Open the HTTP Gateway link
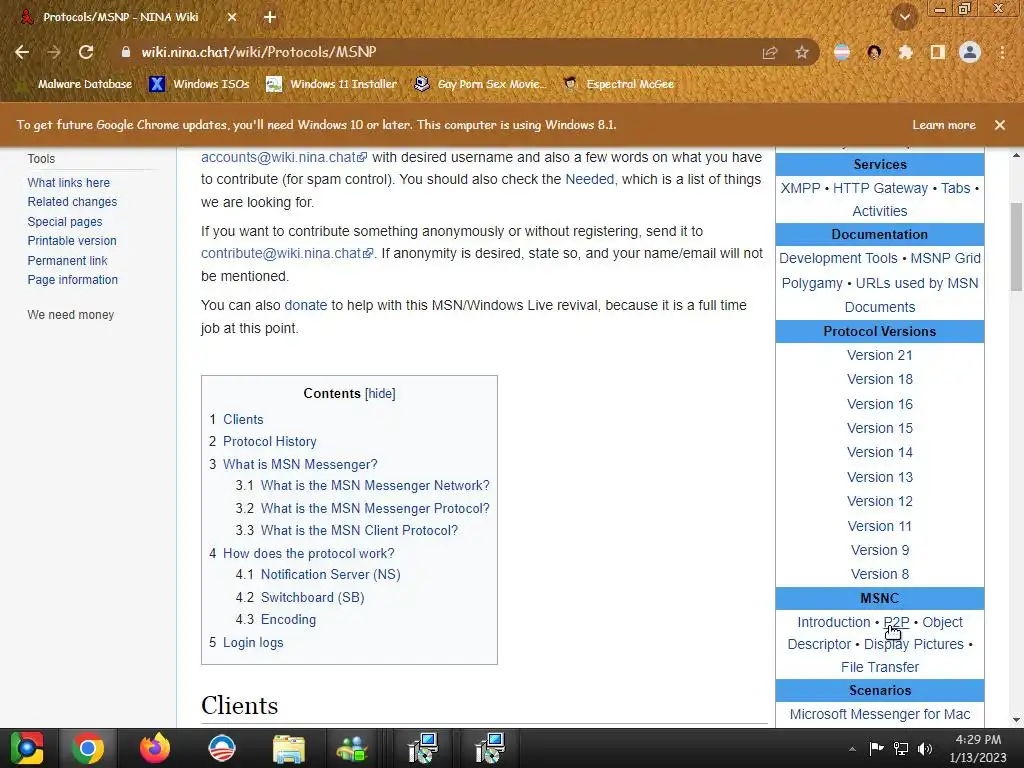1024x768 pixels. (880, 188)
